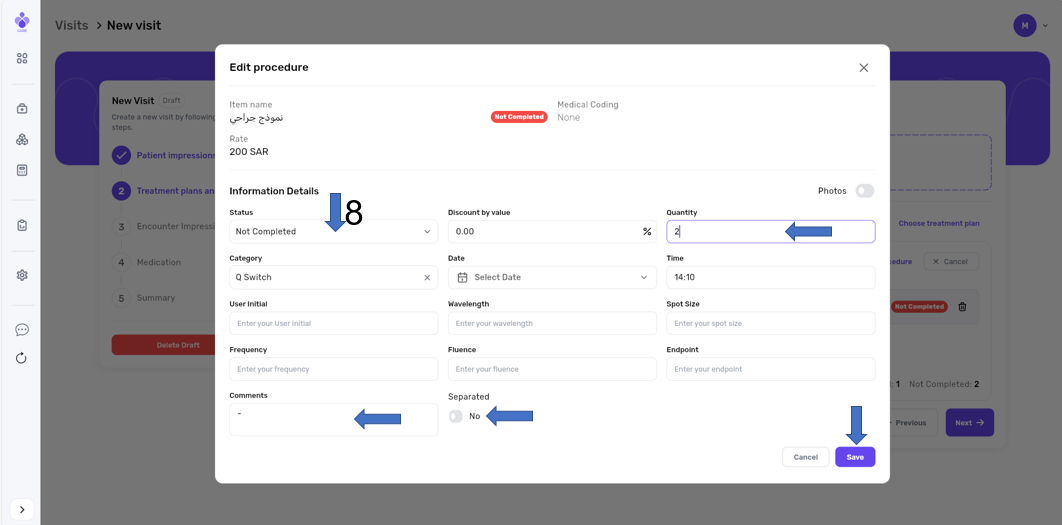This screenshot has height=525, width=1062.
Task: Click the settings gear icon in sidebar
Action: click(22, 275)
